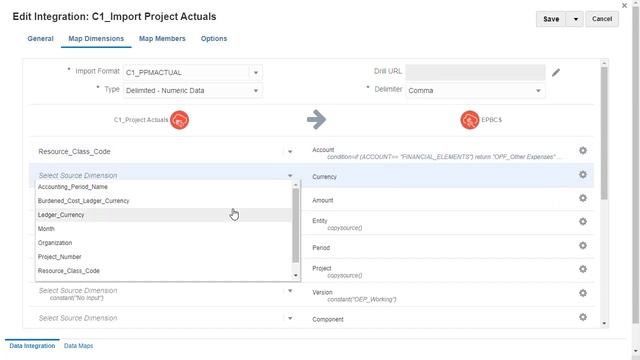Click the Drill URL input field

(x=475, y=72)
